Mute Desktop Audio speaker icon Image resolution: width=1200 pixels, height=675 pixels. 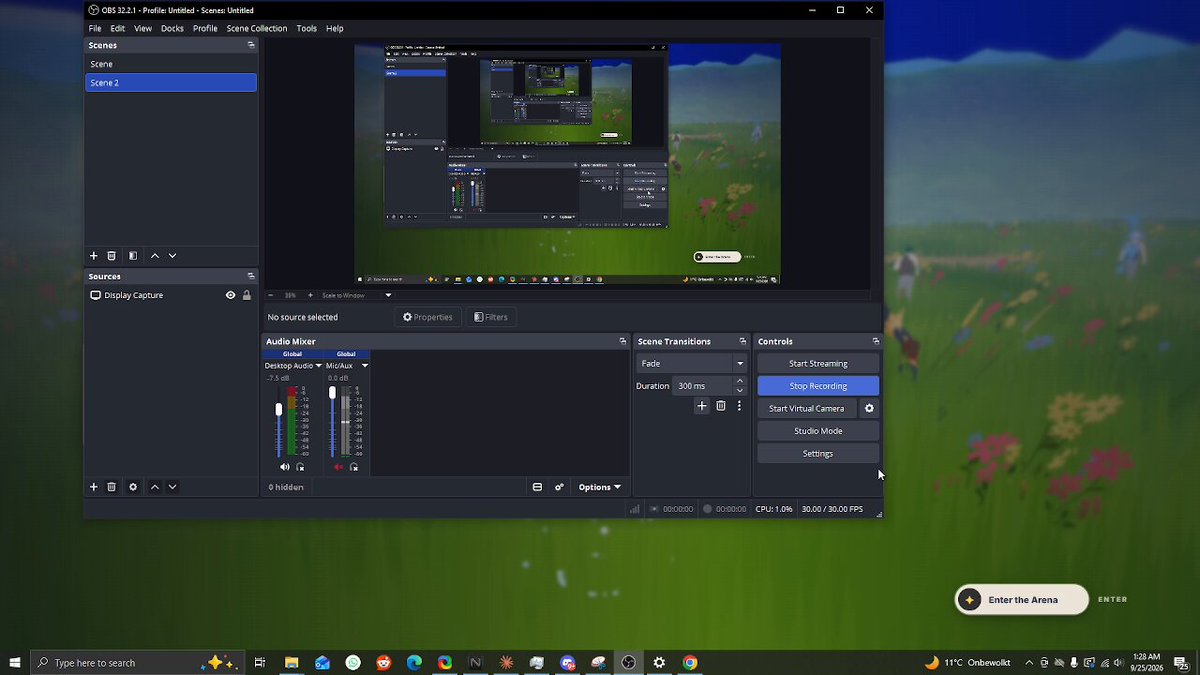coord(285,467)
